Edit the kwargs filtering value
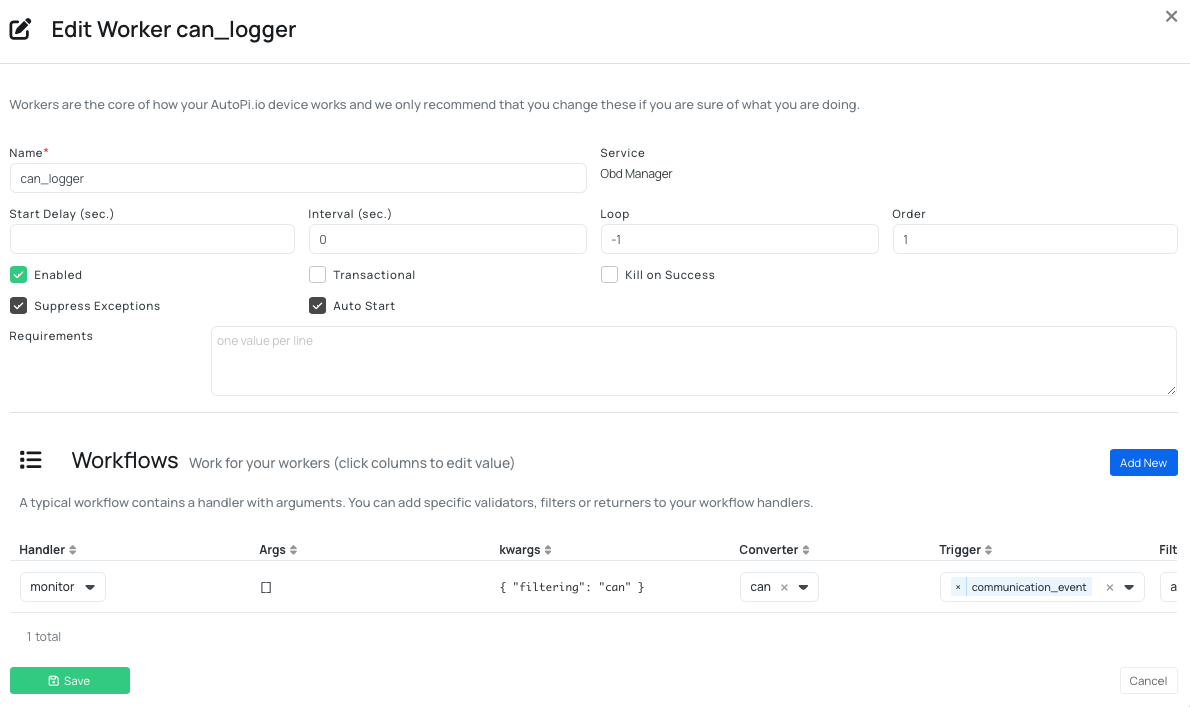1190x707 pixels. click(571, 587)
